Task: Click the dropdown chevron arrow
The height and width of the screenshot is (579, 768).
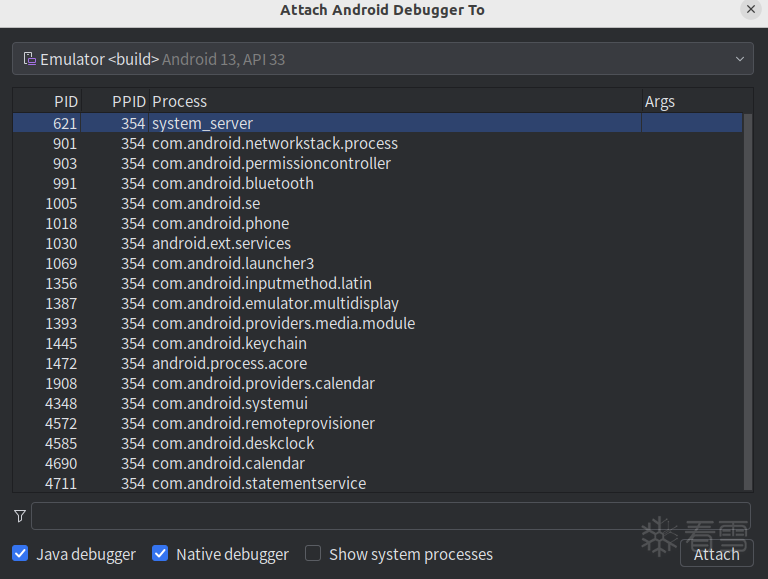Action: point(740,59)
